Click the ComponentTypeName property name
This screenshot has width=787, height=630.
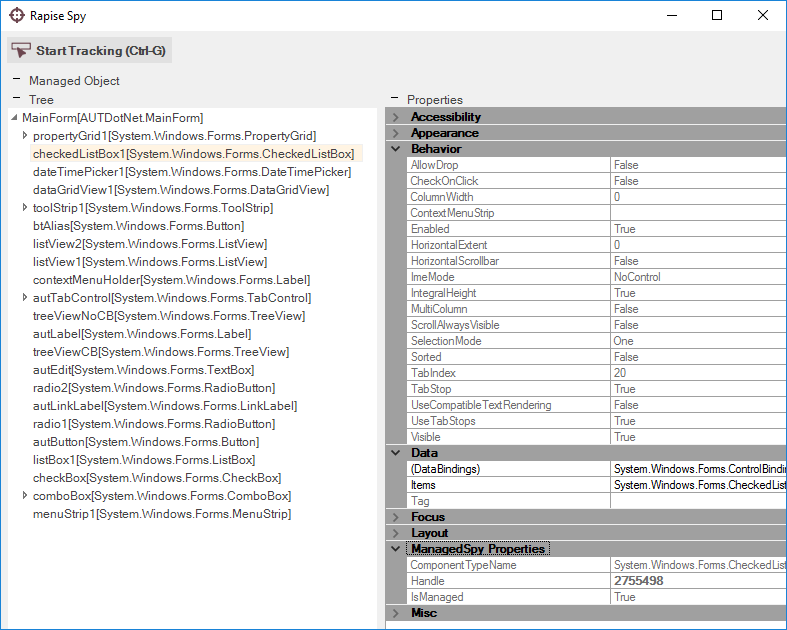coord(463,565)
